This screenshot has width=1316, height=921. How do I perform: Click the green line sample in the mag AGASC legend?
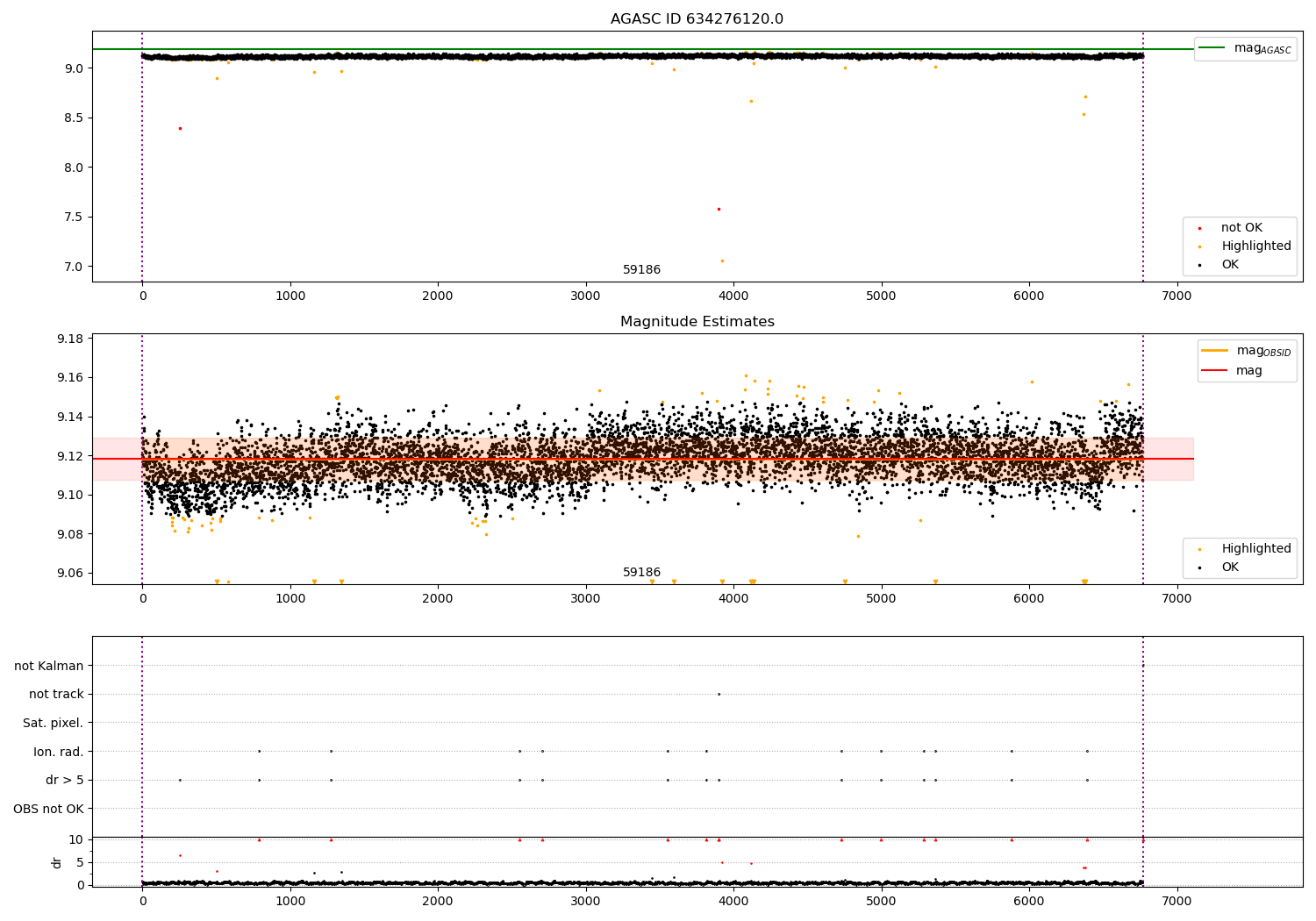tap(1212, 48)
